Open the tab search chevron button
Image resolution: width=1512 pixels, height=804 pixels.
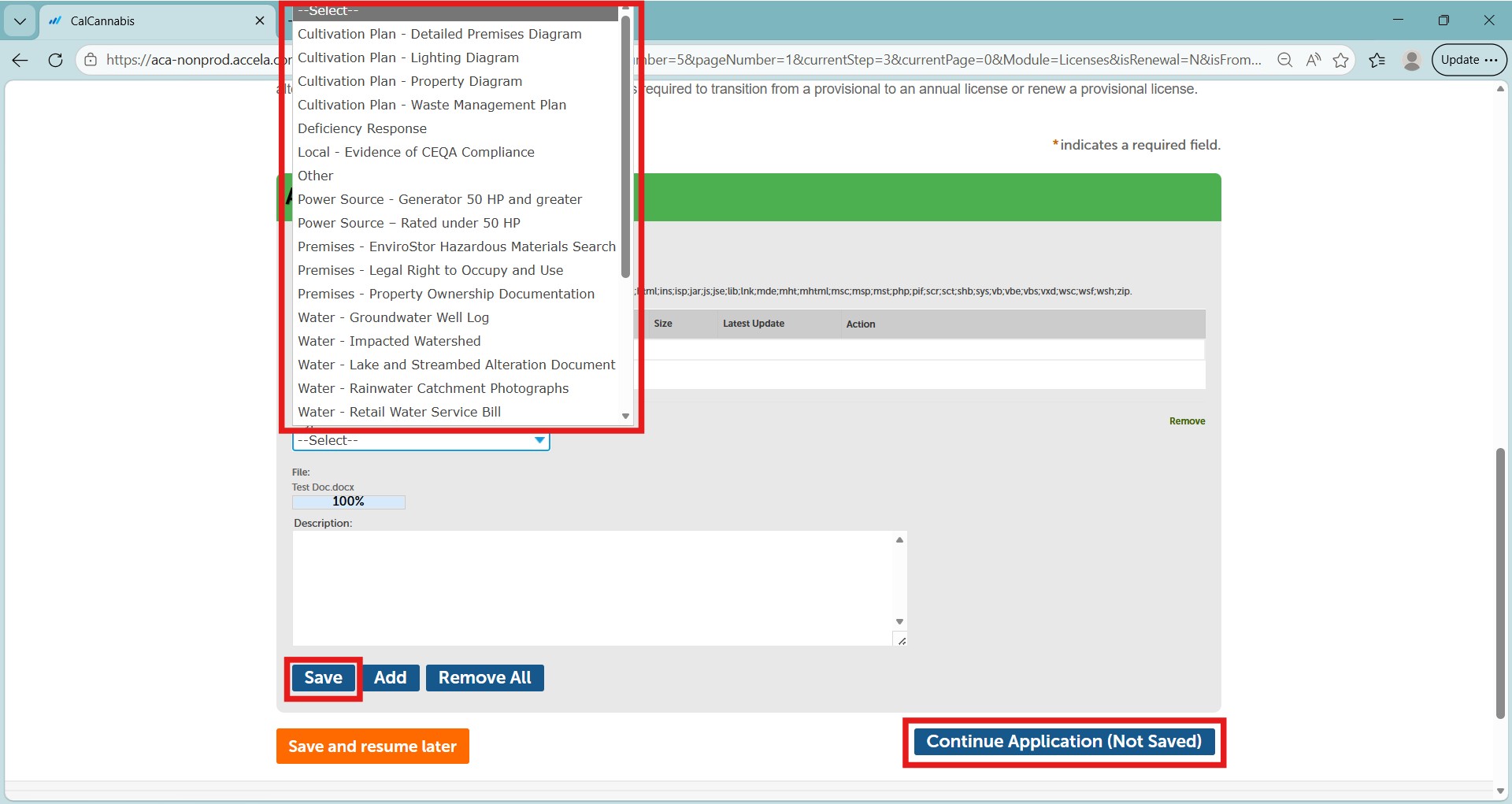[x=20, y=21]
